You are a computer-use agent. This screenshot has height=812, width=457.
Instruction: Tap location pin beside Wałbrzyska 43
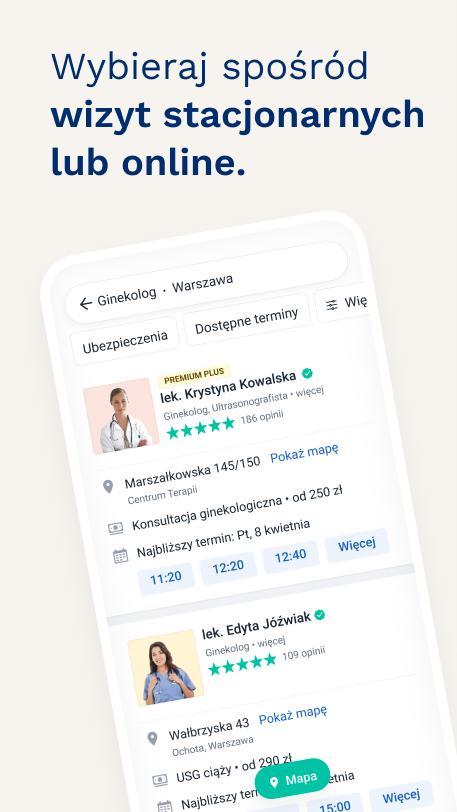152,738
